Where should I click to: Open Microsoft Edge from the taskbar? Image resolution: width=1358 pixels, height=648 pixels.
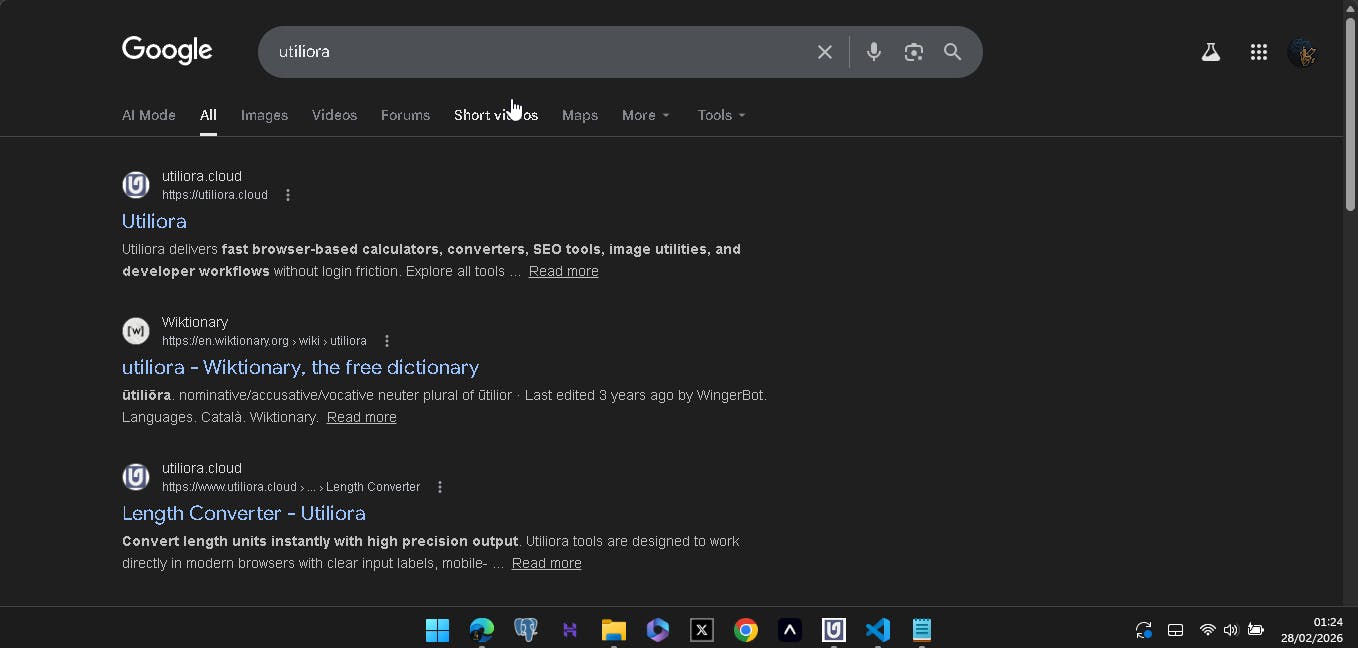pyautogui.click(x=482, y=630)
